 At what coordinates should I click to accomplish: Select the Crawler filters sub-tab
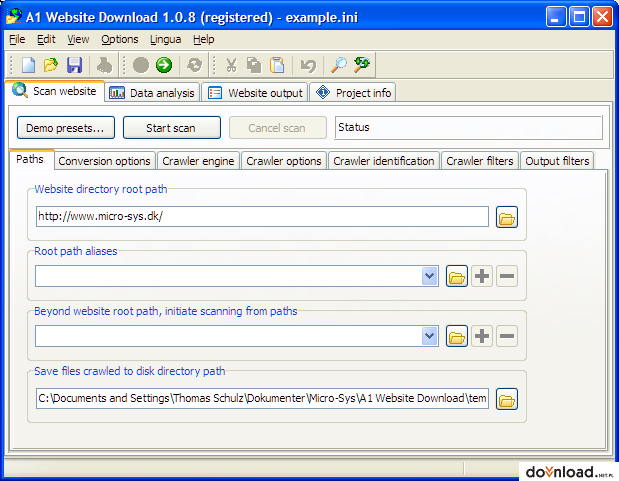480,161
